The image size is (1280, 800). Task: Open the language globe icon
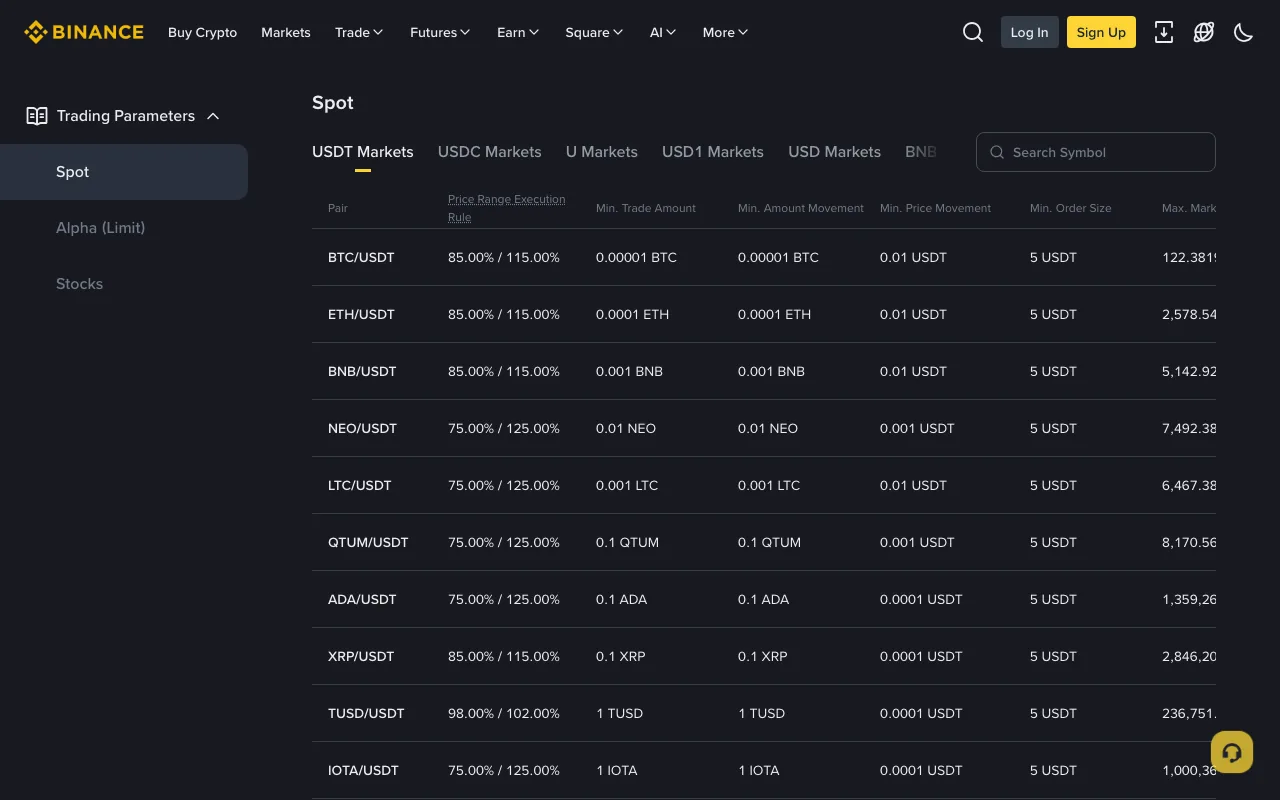point(1204,32)
